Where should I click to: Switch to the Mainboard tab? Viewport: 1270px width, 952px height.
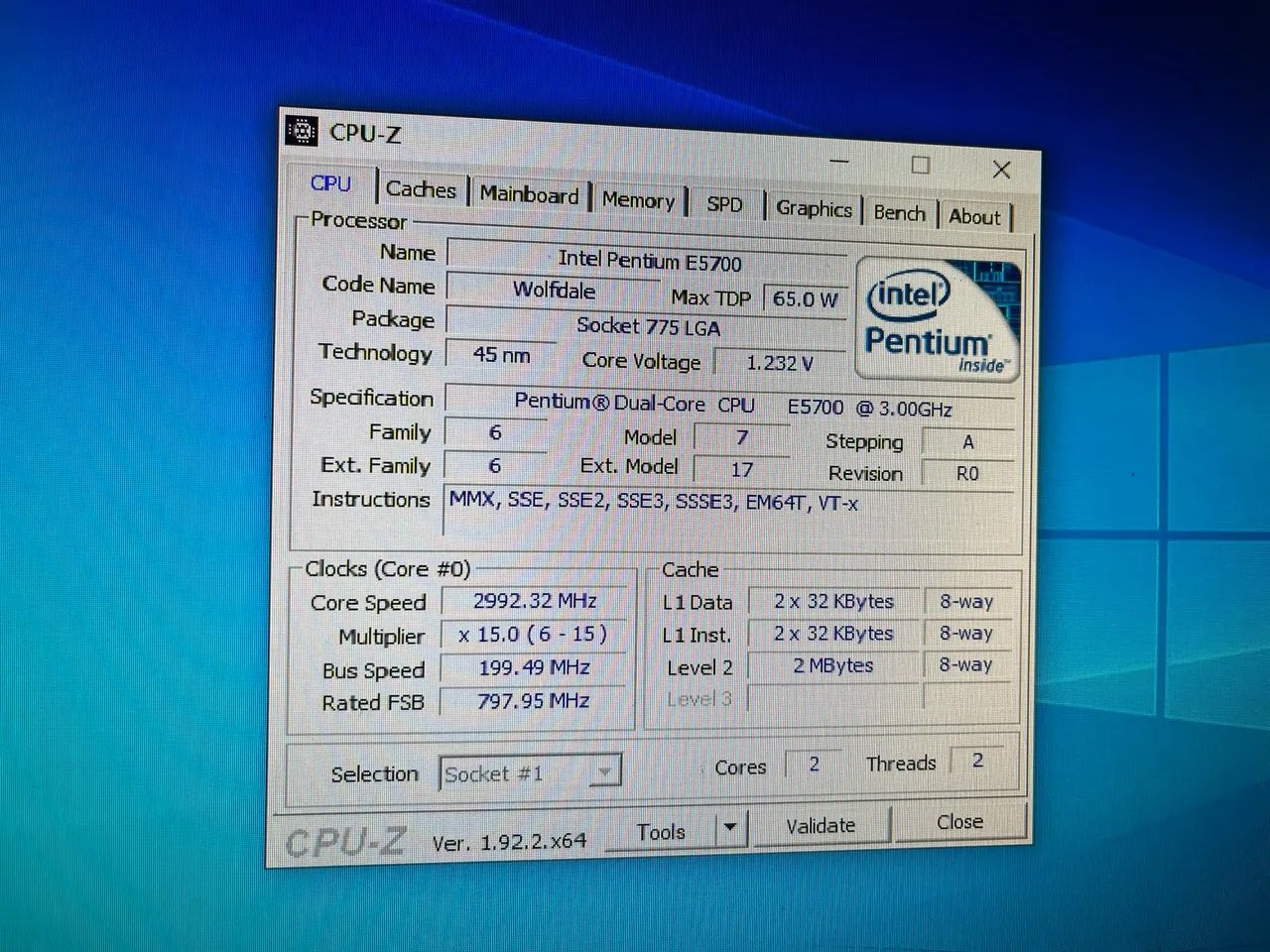(x=529, y=194)
